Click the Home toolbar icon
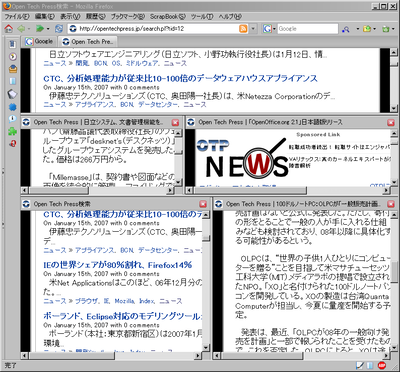 click(8, 29)
